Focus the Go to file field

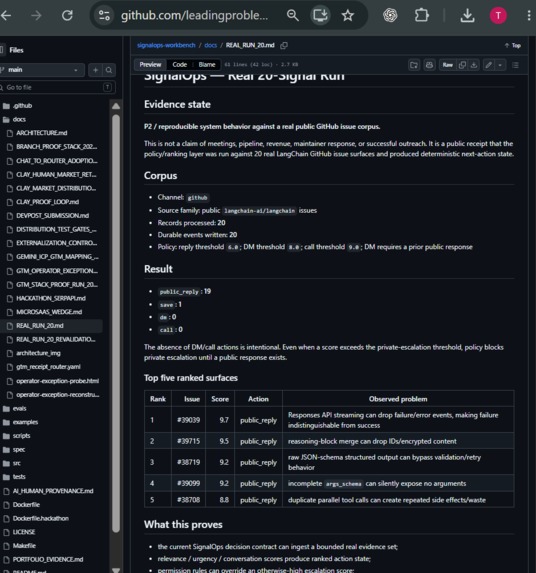pos(57,87)
